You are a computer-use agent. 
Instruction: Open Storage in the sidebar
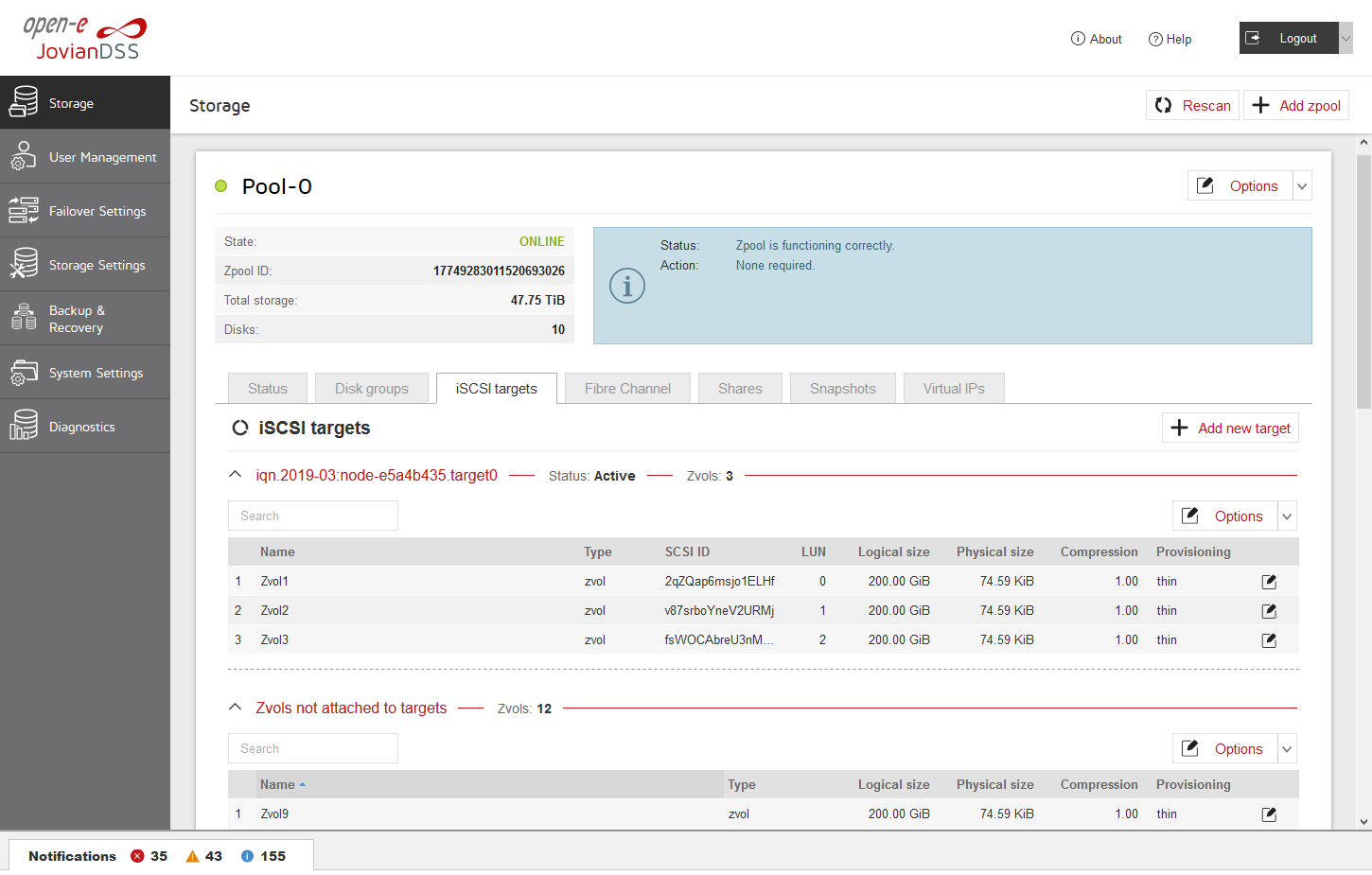[84, 103]
